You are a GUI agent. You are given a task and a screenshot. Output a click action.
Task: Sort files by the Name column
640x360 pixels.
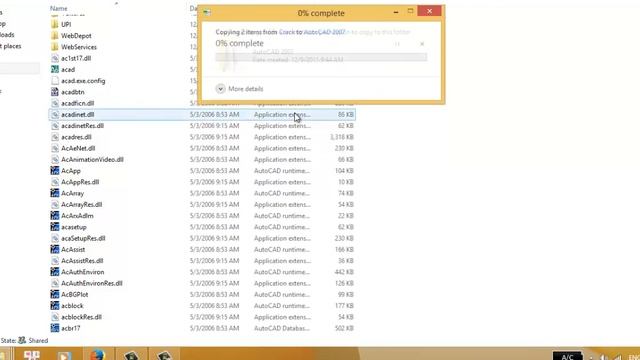[x=59, y=8]
